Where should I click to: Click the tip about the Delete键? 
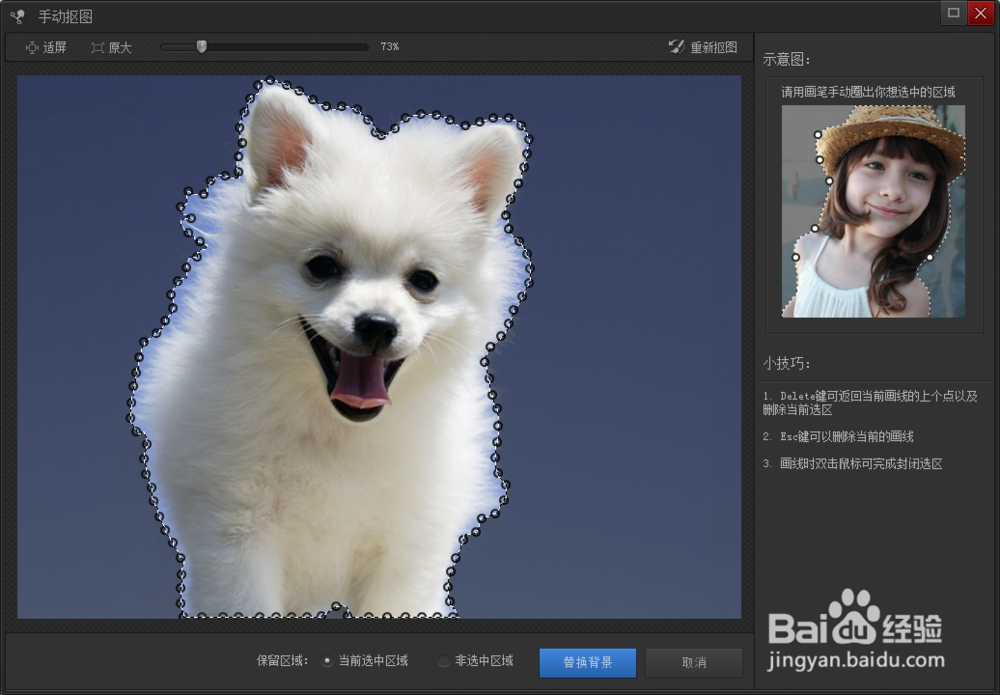pos(870,402)
